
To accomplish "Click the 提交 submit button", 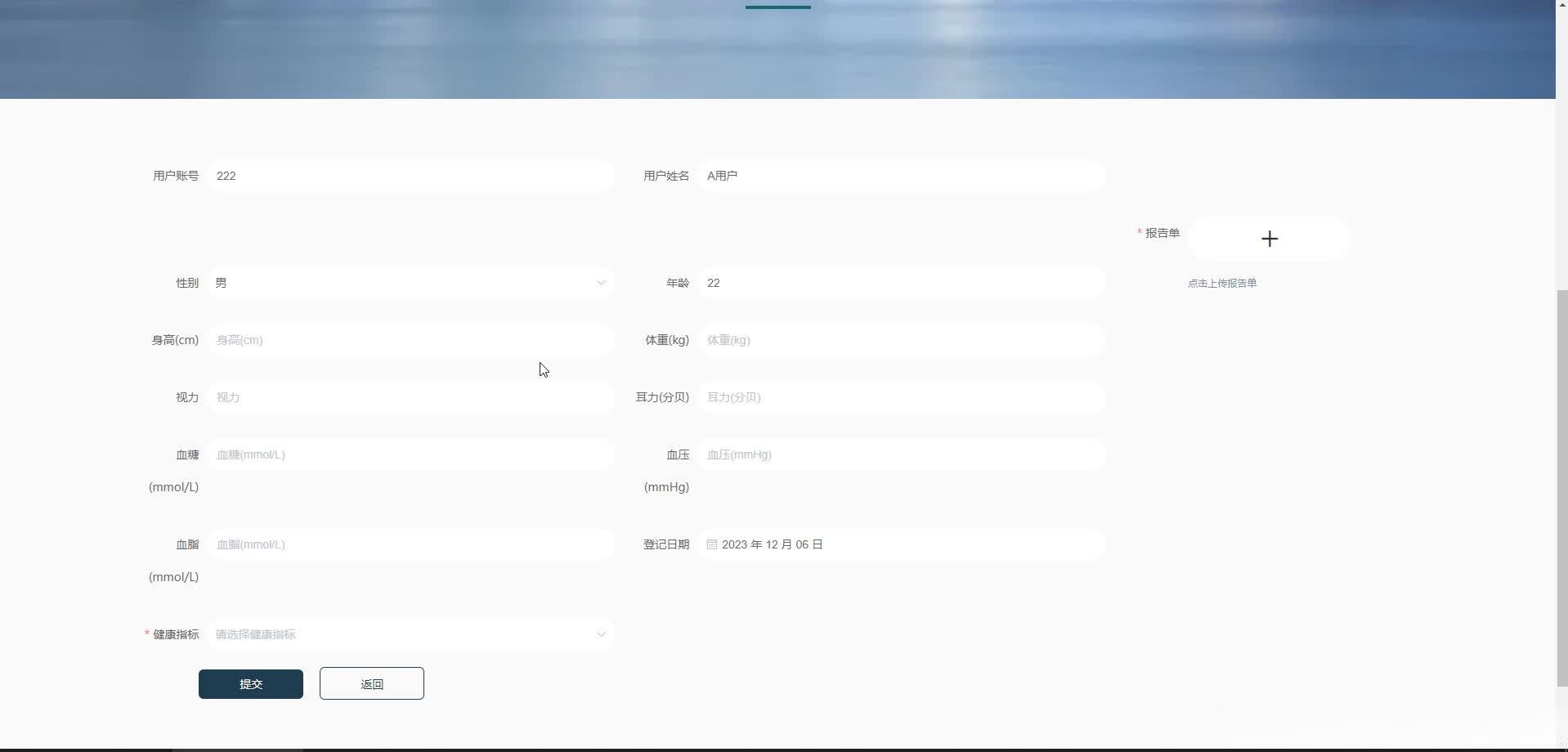I will pos(250,683).
